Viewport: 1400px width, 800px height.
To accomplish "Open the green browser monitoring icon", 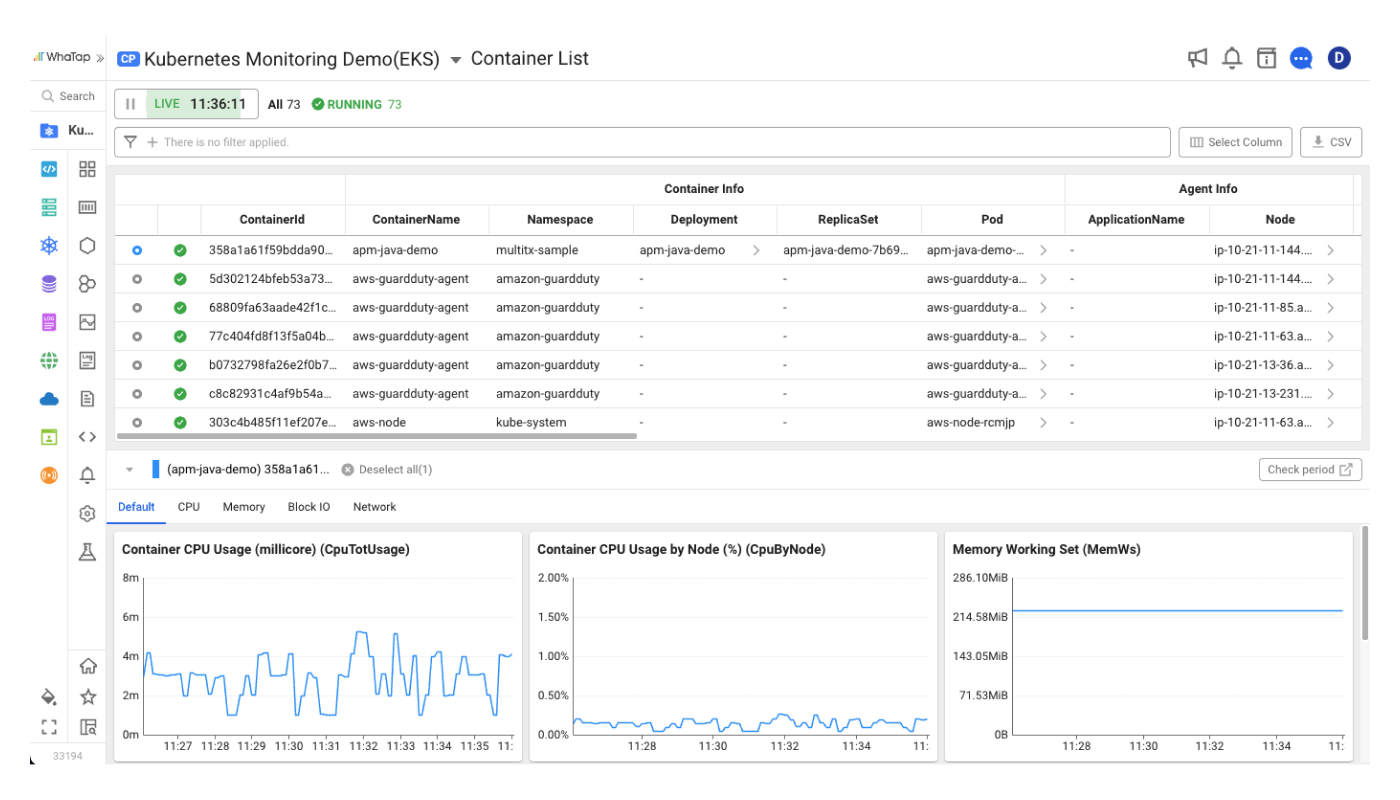I will 49,437.
